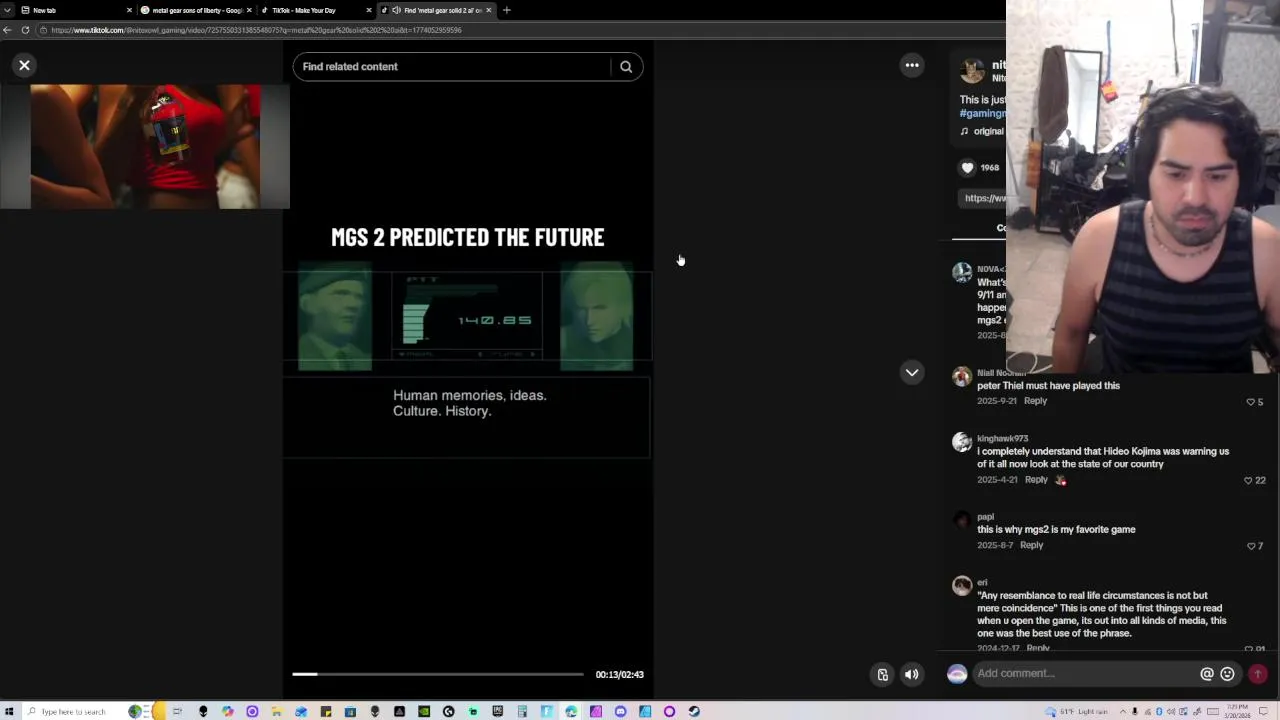
Task: Select the 'Find metal gear solid 2 ai' tab
Action: [x=436, y=10]
